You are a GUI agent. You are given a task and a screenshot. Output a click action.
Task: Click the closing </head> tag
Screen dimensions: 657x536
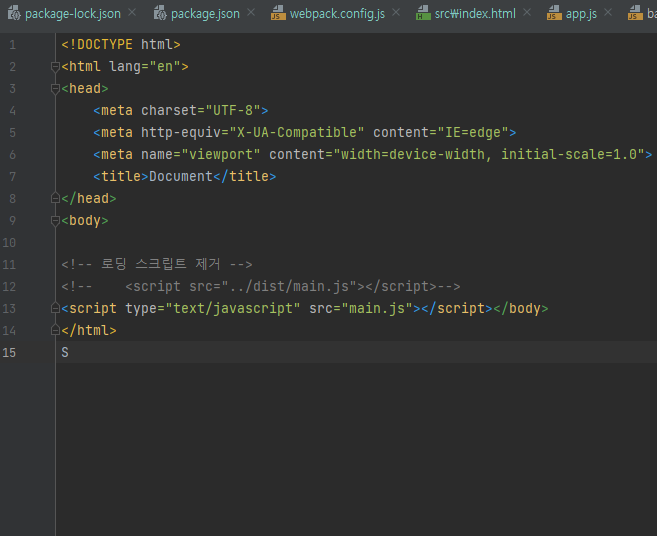click(x=88, y=198)
